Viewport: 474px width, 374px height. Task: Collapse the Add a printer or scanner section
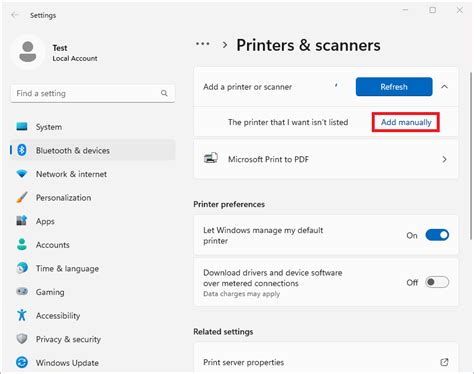click(x=444, y=87)
